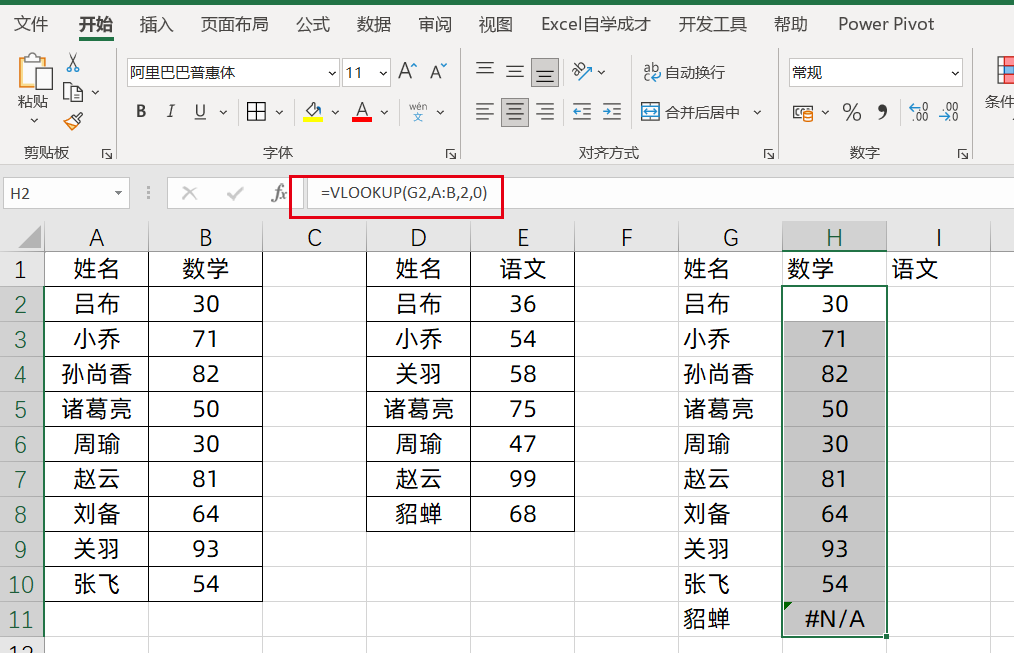1014x653 pixels.
Task: Increase decimal places
Action: [x=918, y=112]
